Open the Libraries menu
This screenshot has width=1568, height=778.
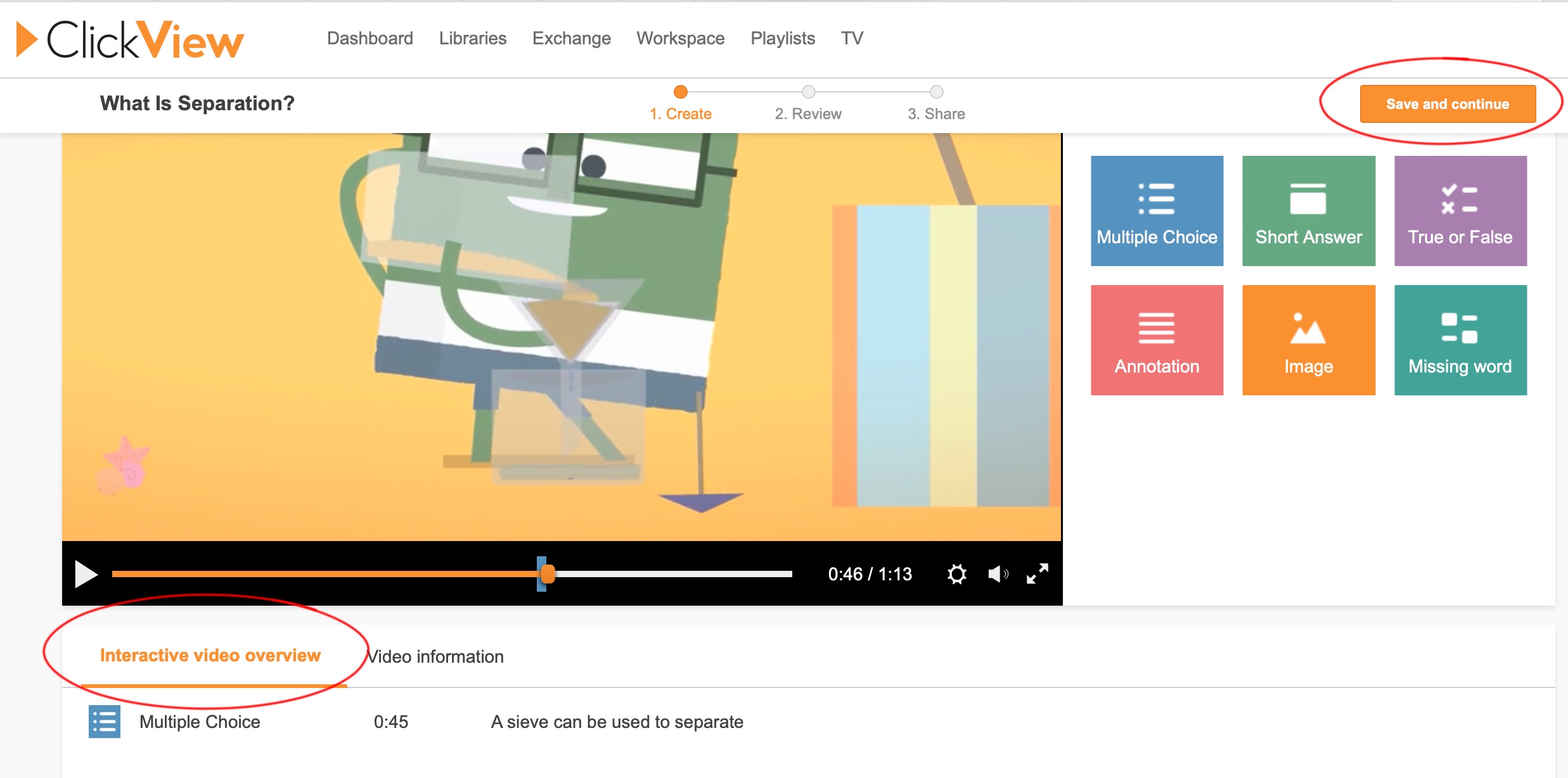point(472,39)
